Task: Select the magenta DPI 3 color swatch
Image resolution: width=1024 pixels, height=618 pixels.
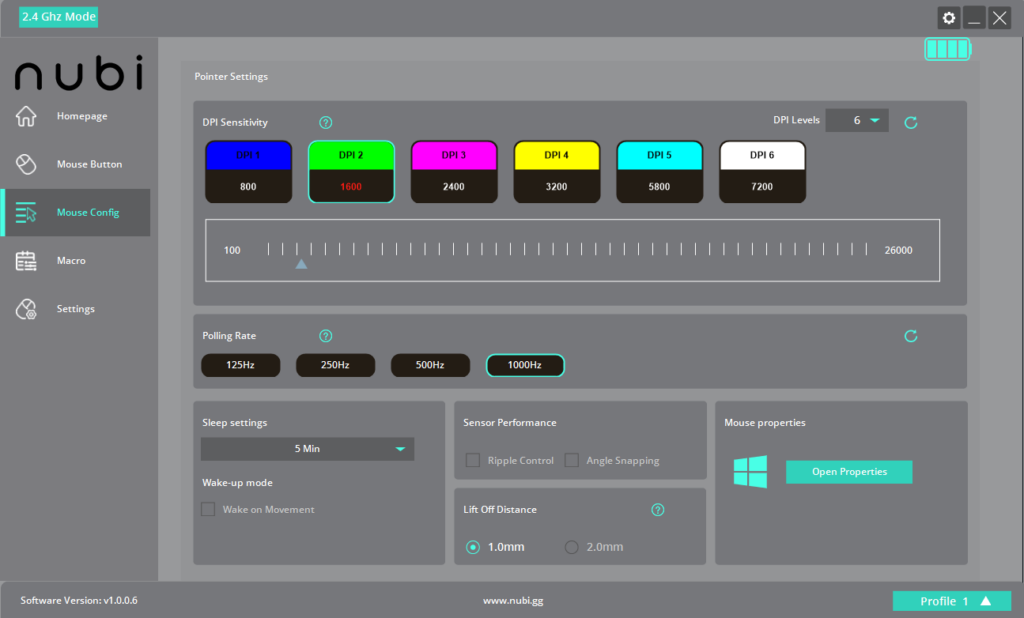Action: 453,156
